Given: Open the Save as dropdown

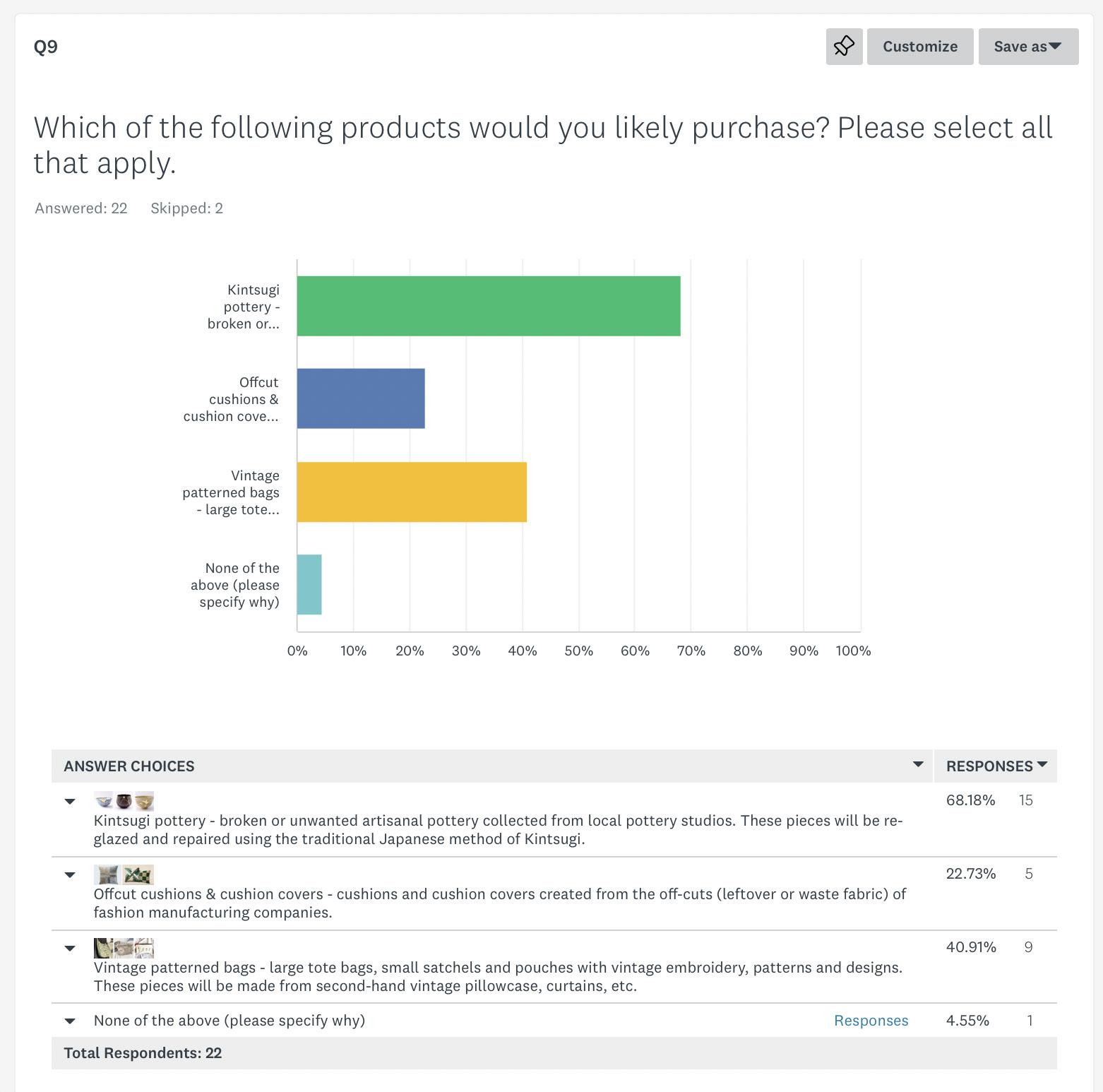Looking at the screenshot, I should (1027, 47).
